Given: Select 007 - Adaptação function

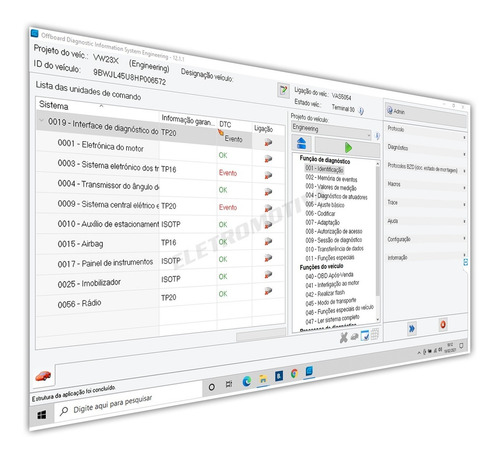Looking at the screenshot, I should point(322,222).
